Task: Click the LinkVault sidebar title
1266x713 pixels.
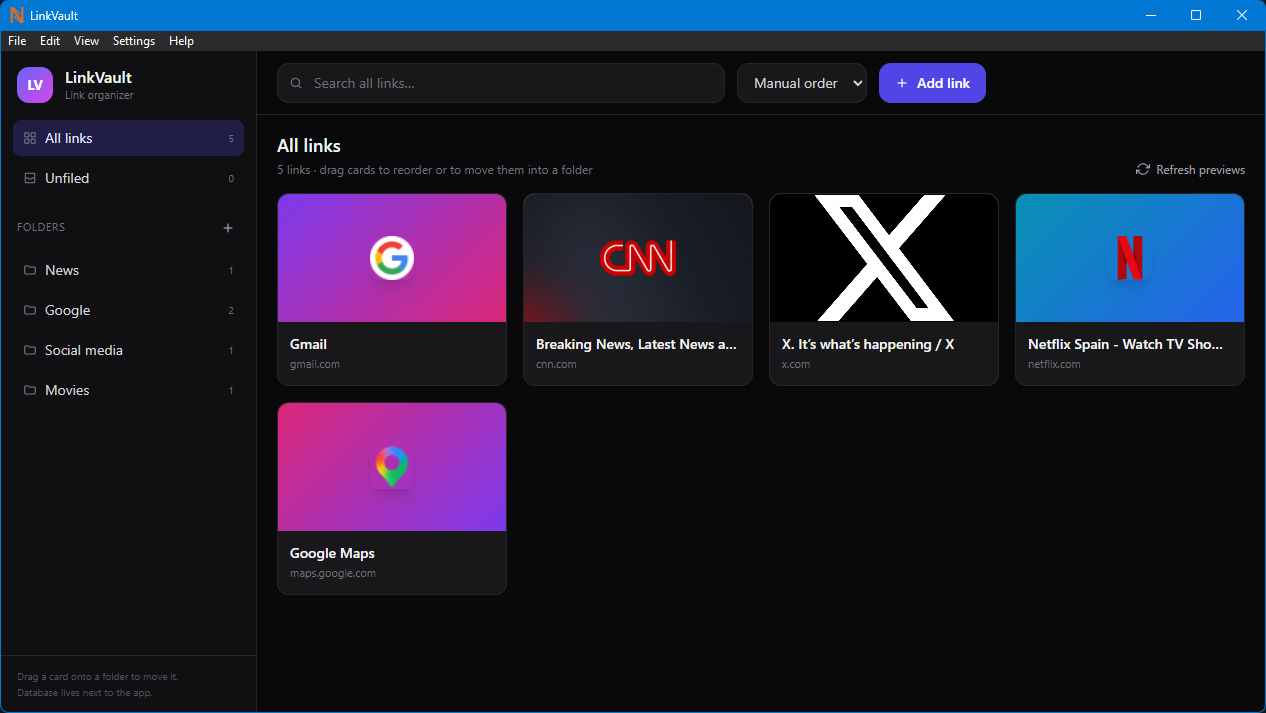Action: 98,77
